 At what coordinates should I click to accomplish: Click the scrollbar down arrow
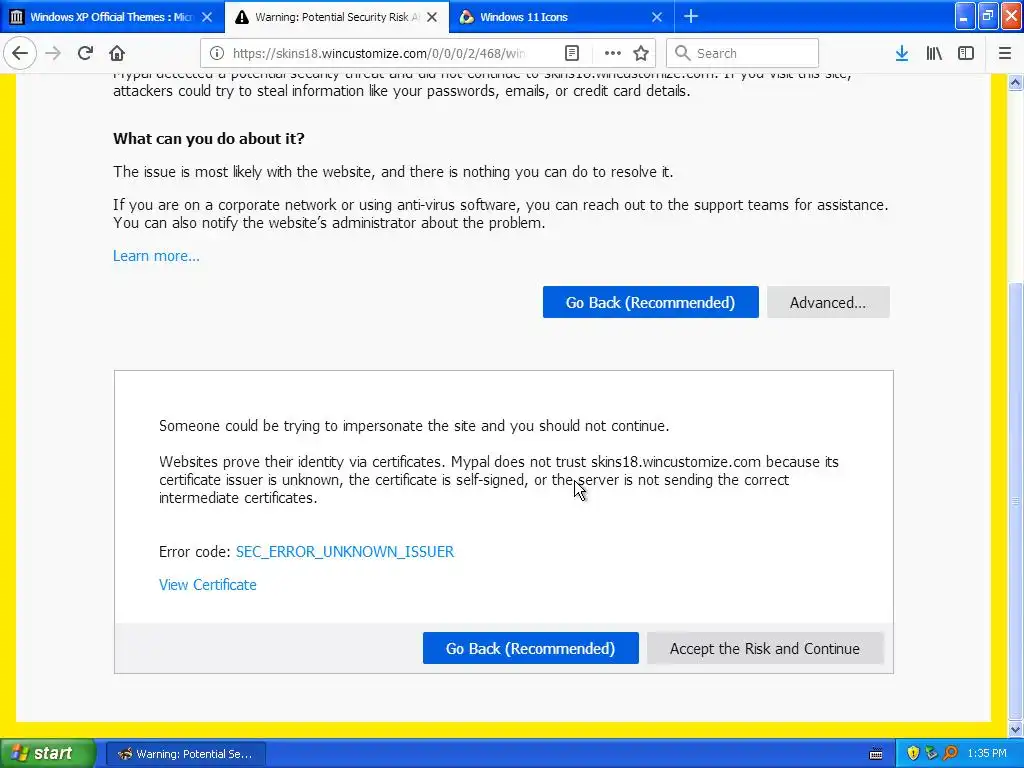[x=1016, y=729]
